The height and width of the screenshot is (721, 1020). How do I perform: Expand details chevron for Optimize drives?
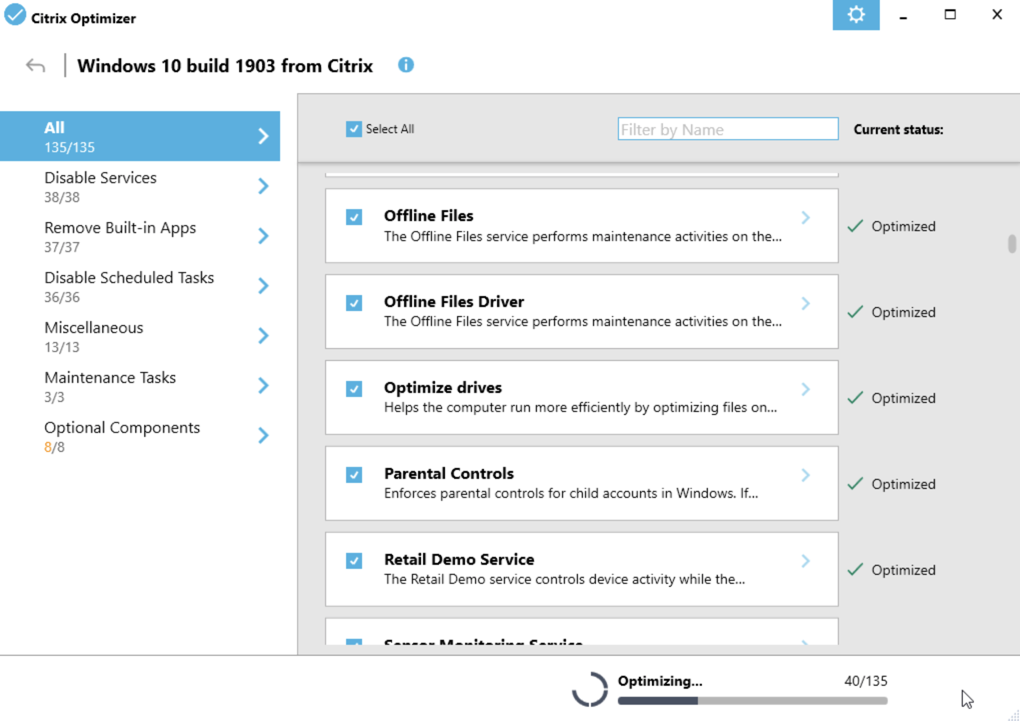[x=805, y=389]
